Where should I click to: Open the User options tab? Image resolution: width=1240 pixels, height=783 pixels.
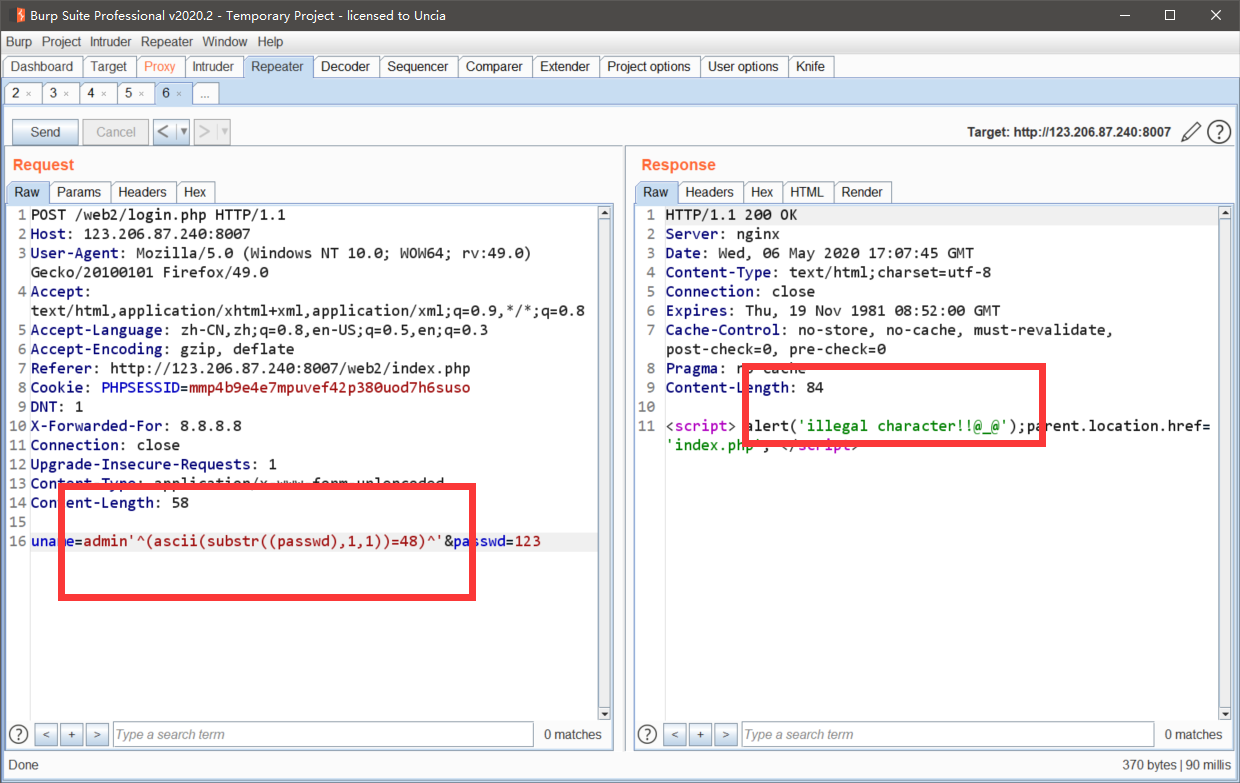[x=743, y=67]
